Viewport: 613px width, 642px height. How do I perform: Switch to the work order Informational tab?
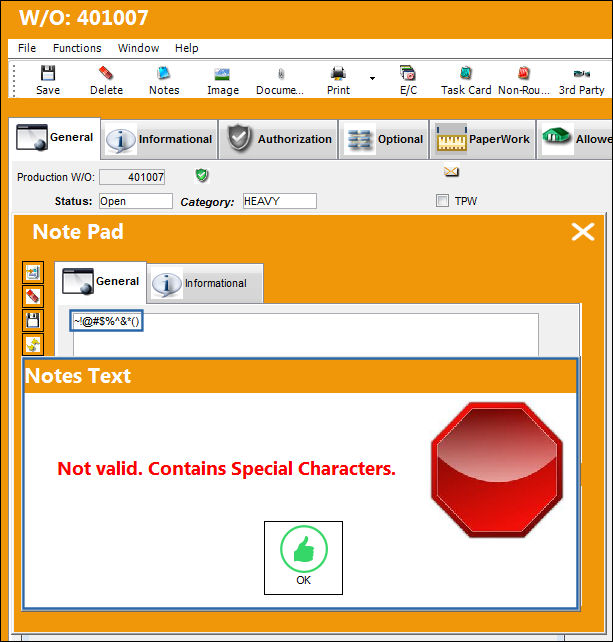[x=159, y=140]
